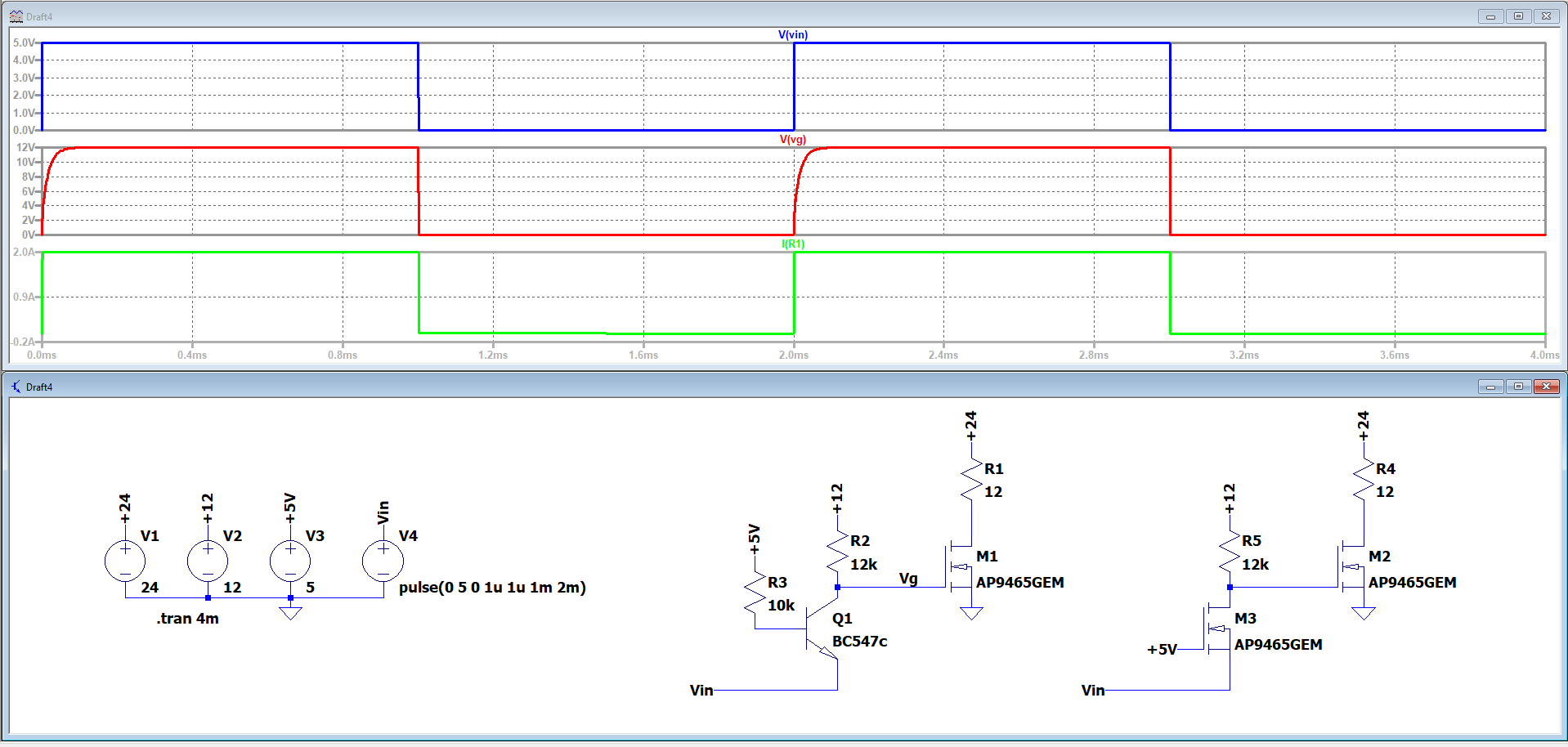Image resolution: width=1568 pixels, height=747 pixels.
Task: Select the V2 voltage source symbol
Action: (208, 561)
